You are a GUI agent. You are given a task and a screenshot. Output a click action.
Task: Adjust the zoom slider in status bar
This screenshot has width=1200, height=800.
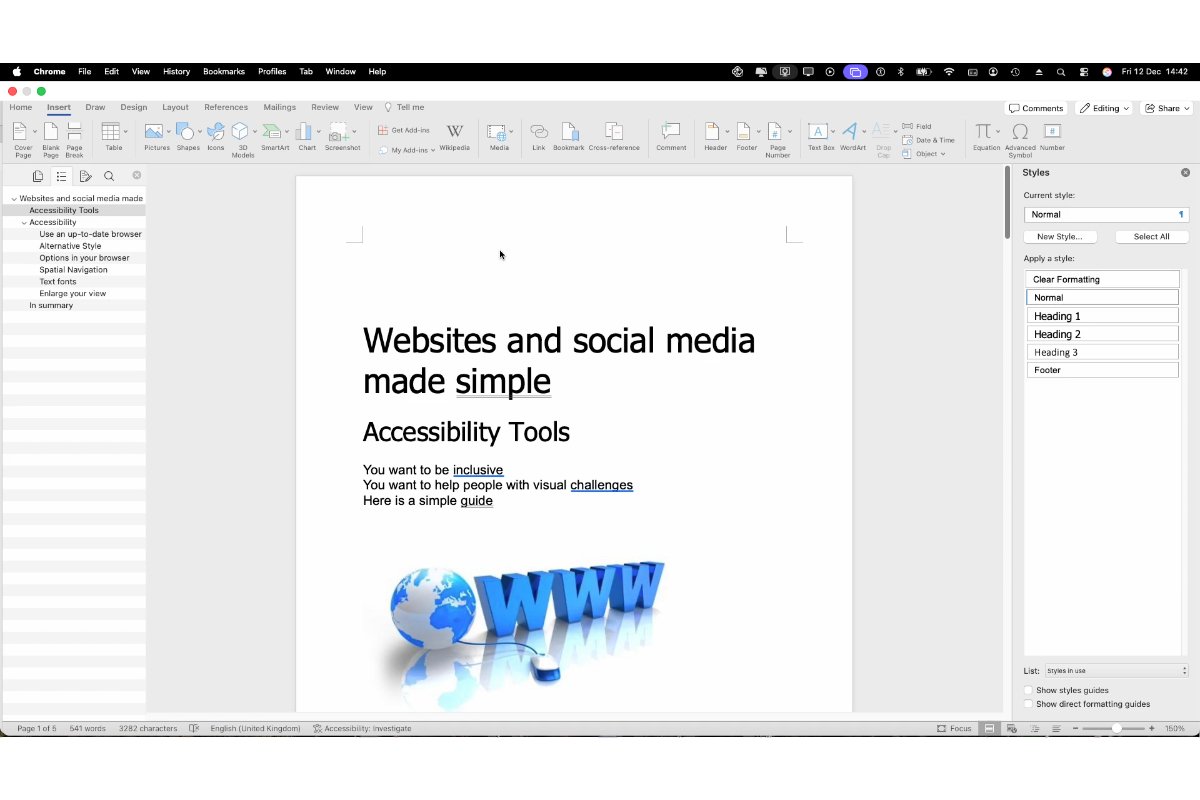(x=1116, y=728)
